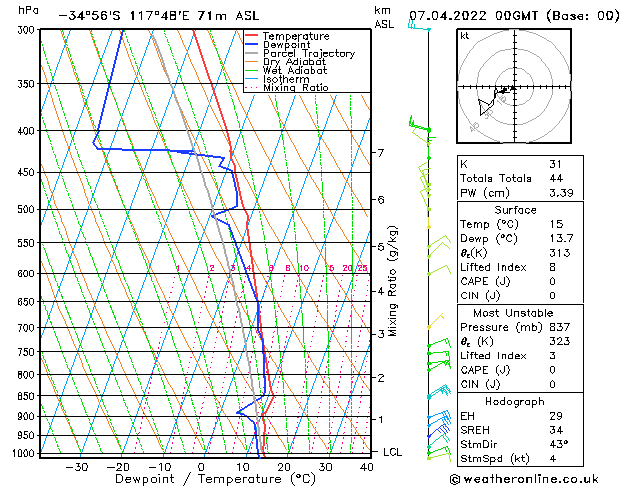Select the pink-dotted 'Mixing Ratio' legend label

[x=296, y=87]
